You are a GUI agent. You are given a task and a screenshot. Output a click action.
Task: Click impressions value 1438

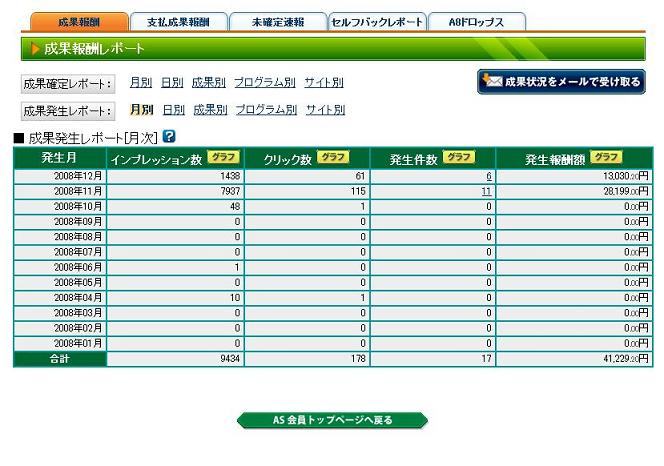point(230,176)
